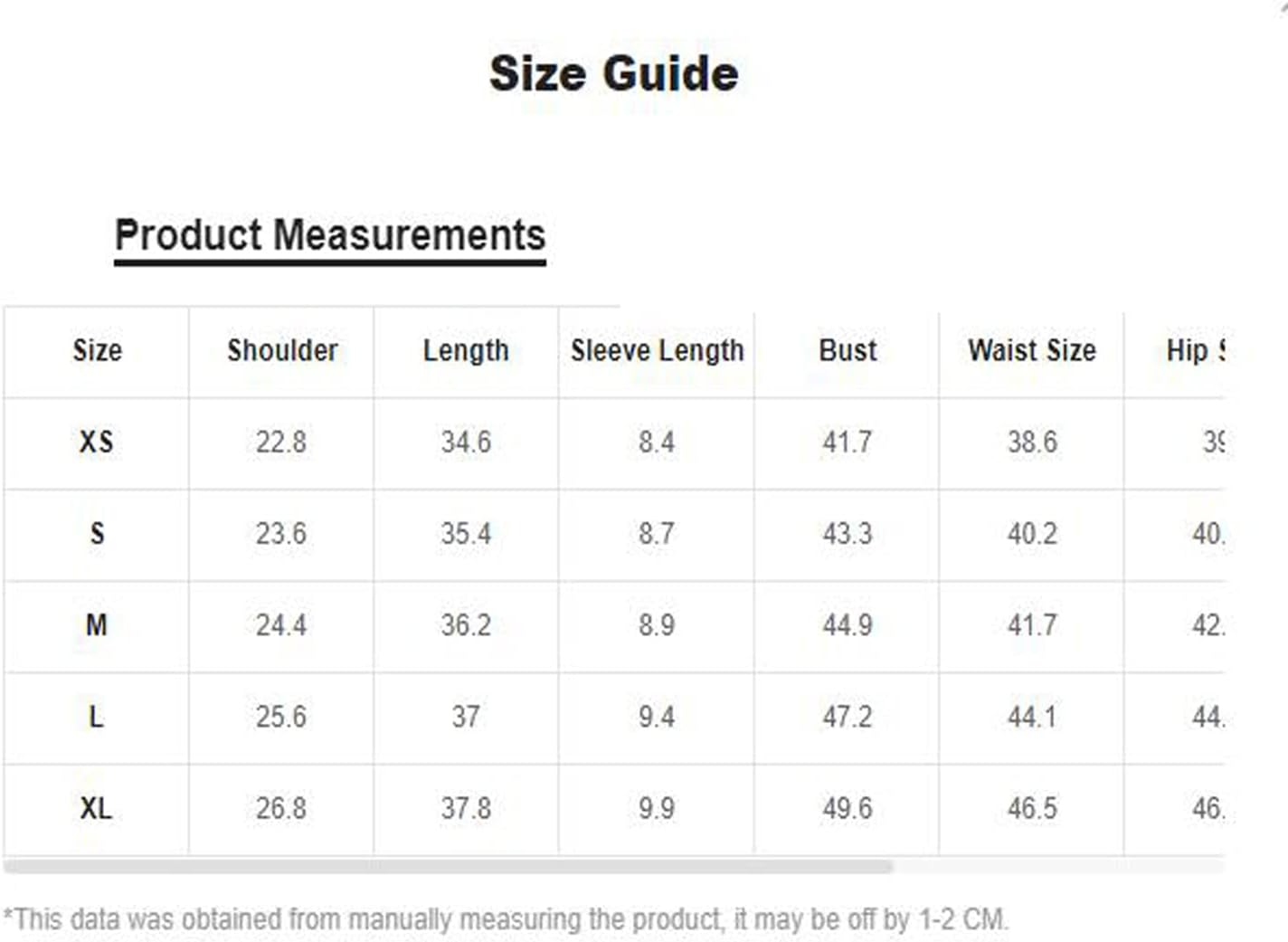Image resolution: width=1288 pixels, height=942 pixels.
Task: Click the S shoulder value 23.6
Action: 280,533
